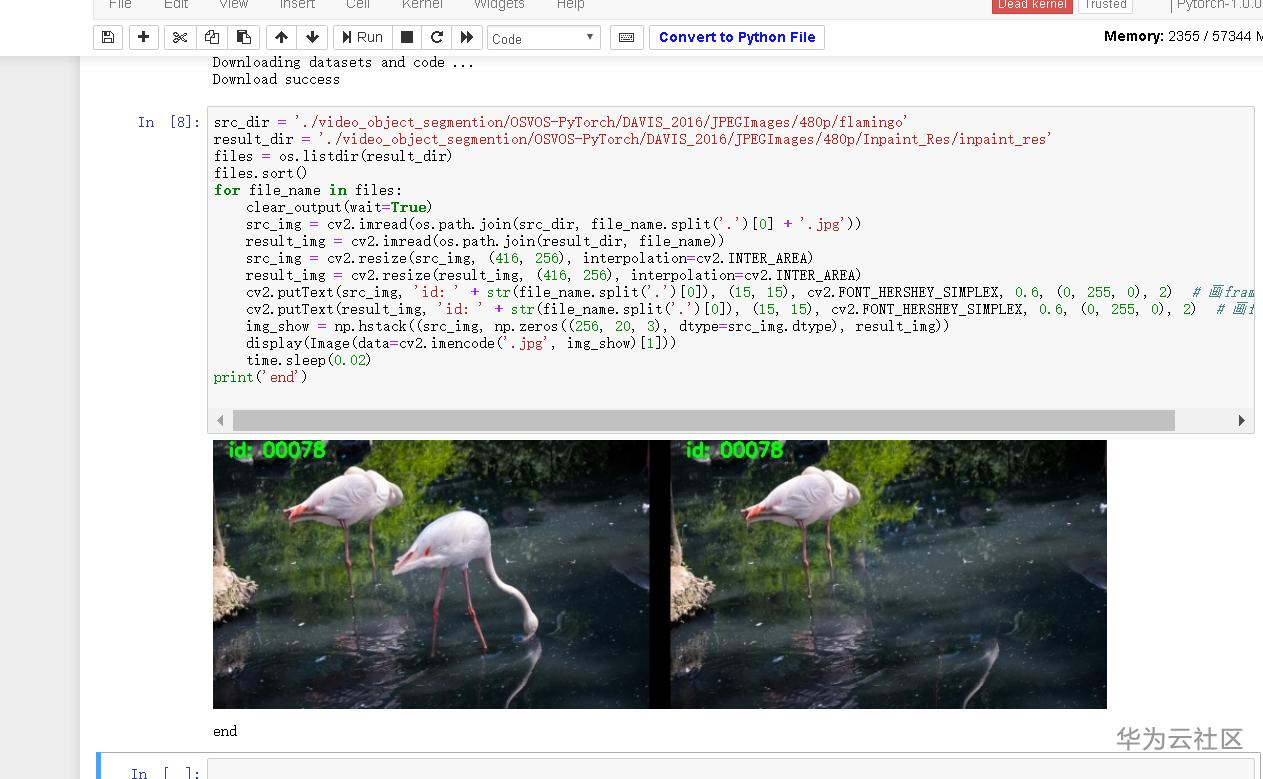Screen dimensions: 1263x779
Task: Click the 'Download success' output text
Action: point(276,79)
